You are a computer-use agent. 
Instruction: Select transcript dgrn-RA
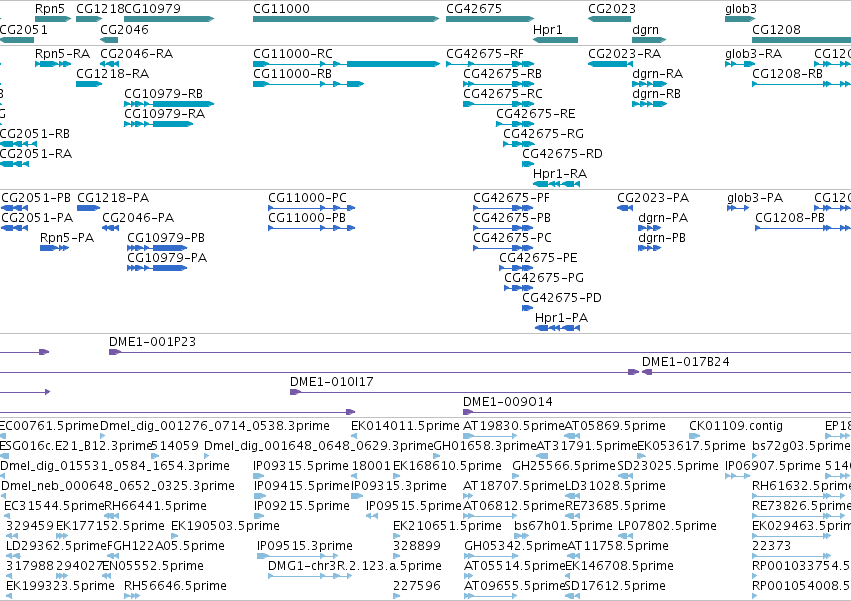point(649,84)
